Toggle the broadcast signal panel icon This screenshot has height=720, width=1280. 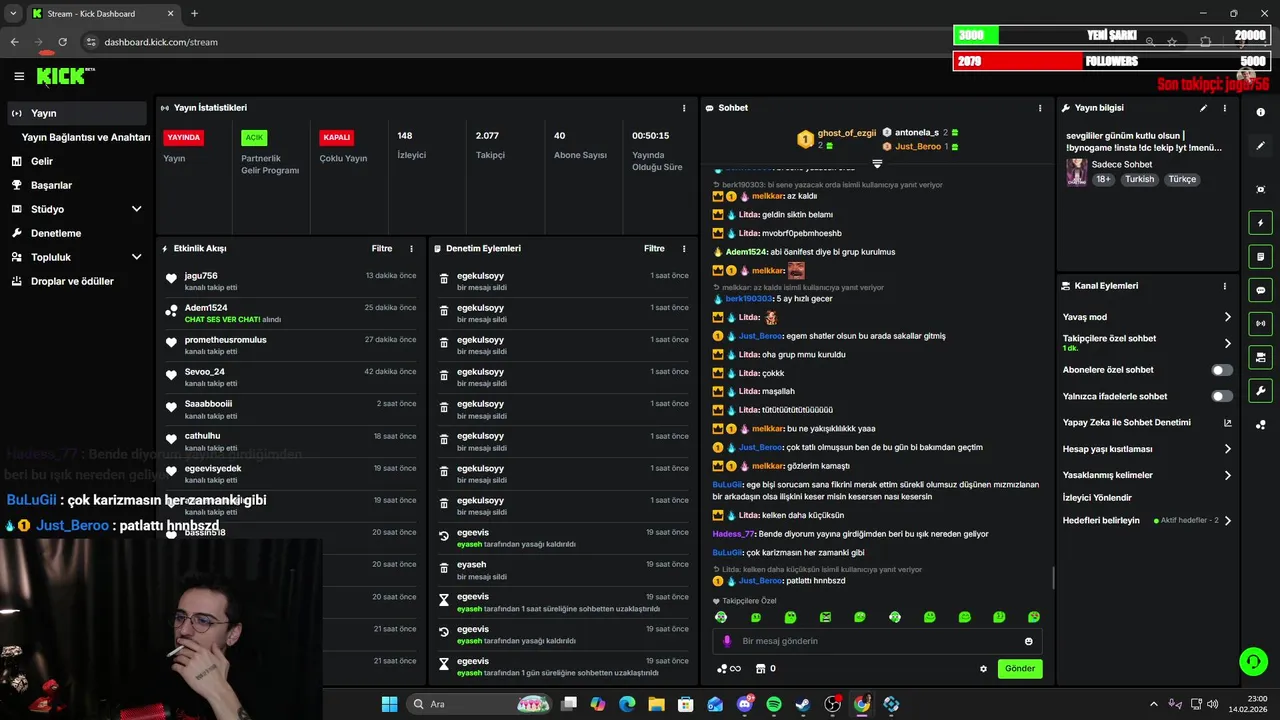(1260, 323)
